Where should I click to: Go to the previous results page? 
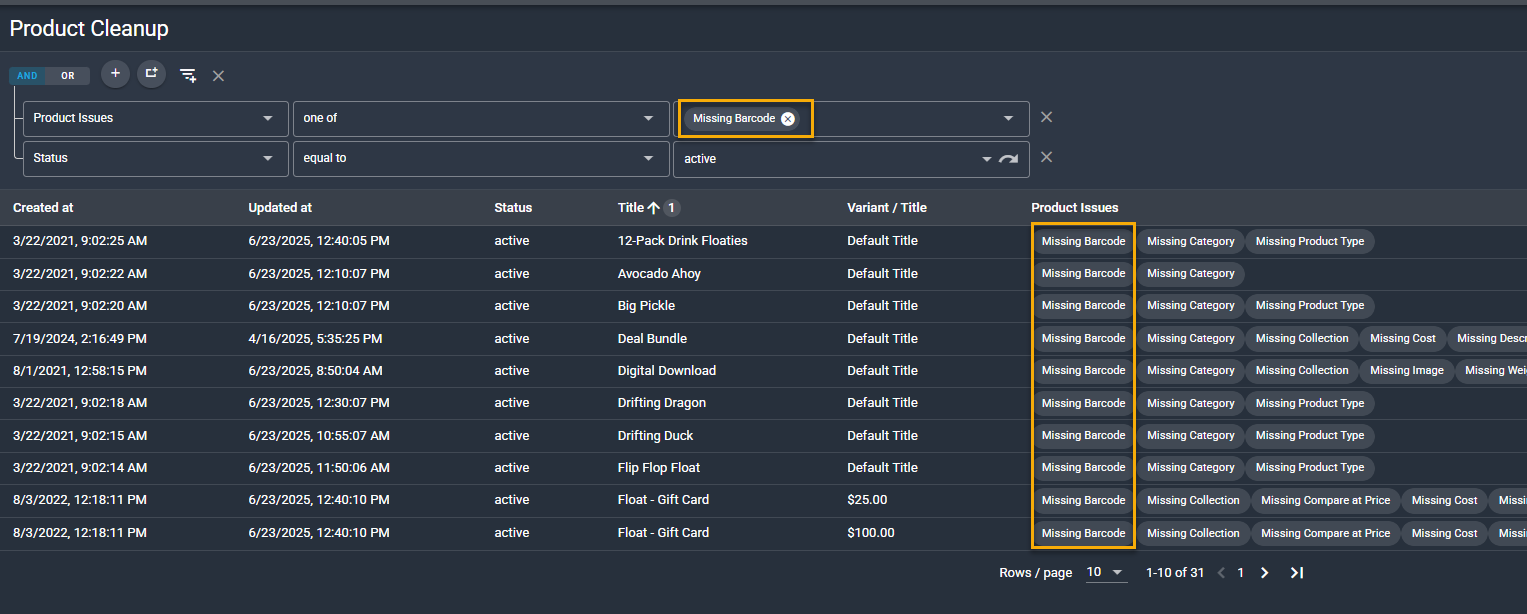[x=1218, y=573]
